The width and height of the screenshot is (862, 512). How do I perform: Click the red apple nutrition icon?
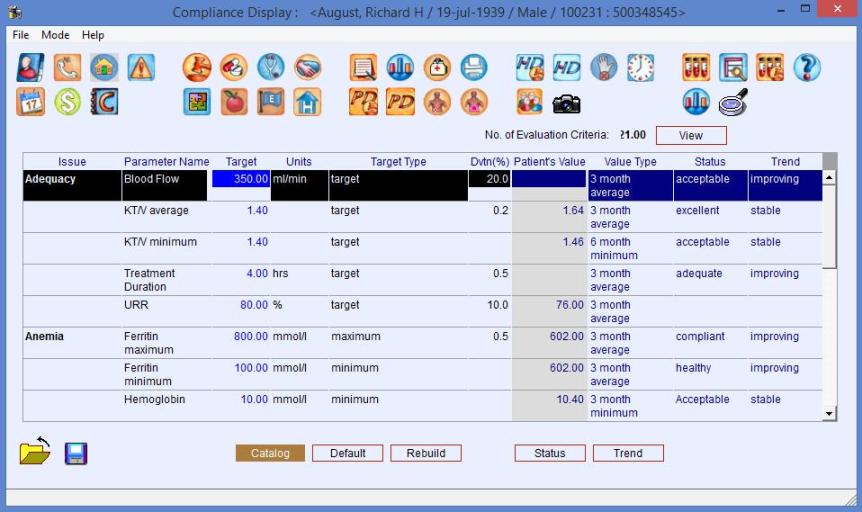[234, 102]
